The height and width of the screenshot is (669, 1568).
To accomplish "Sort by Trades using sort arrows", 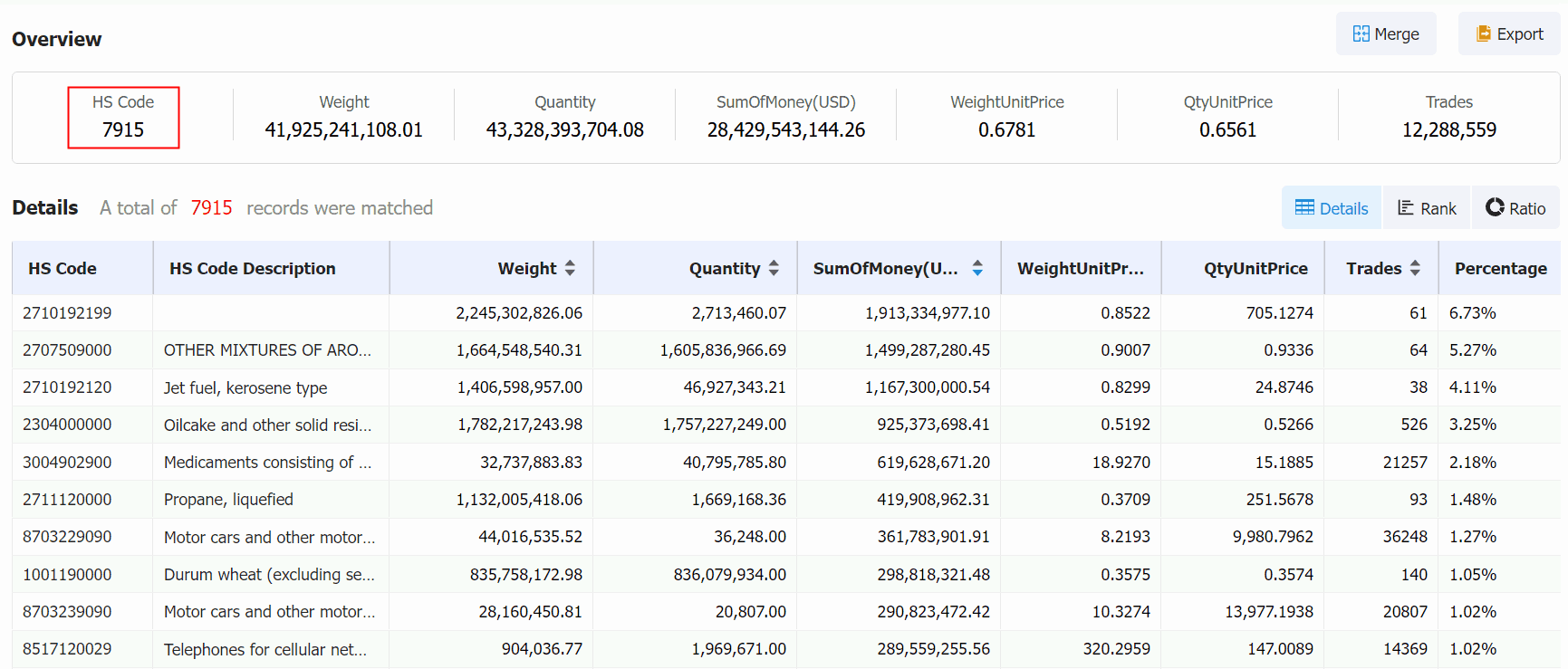I will coord(1415,268).
